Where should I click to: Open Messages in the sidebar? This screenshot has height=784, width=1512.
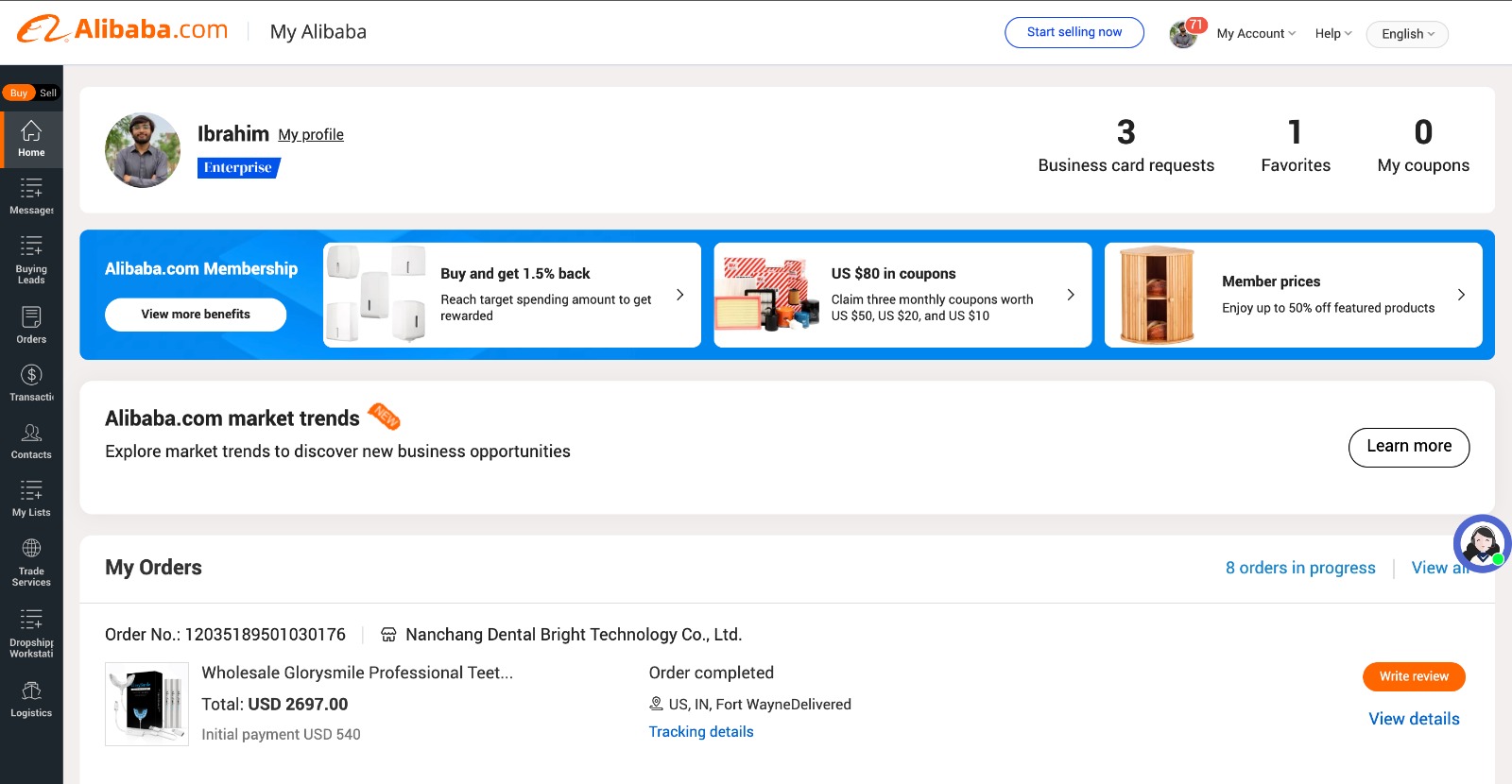coord(31,196)
